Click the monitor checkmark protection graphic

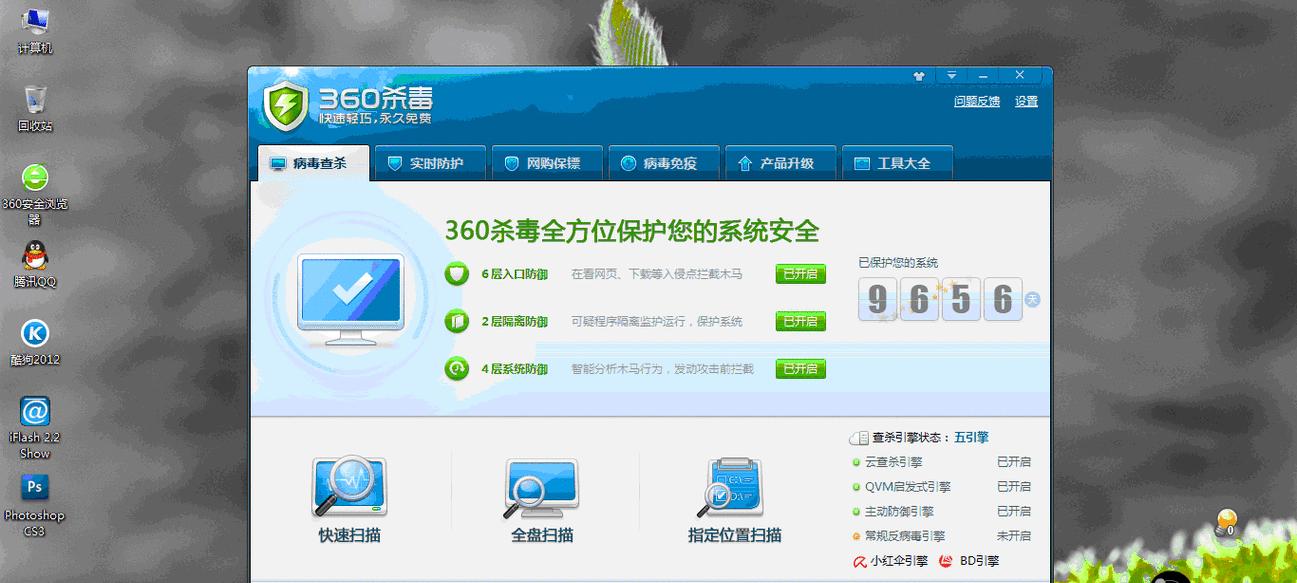(351, 298)
